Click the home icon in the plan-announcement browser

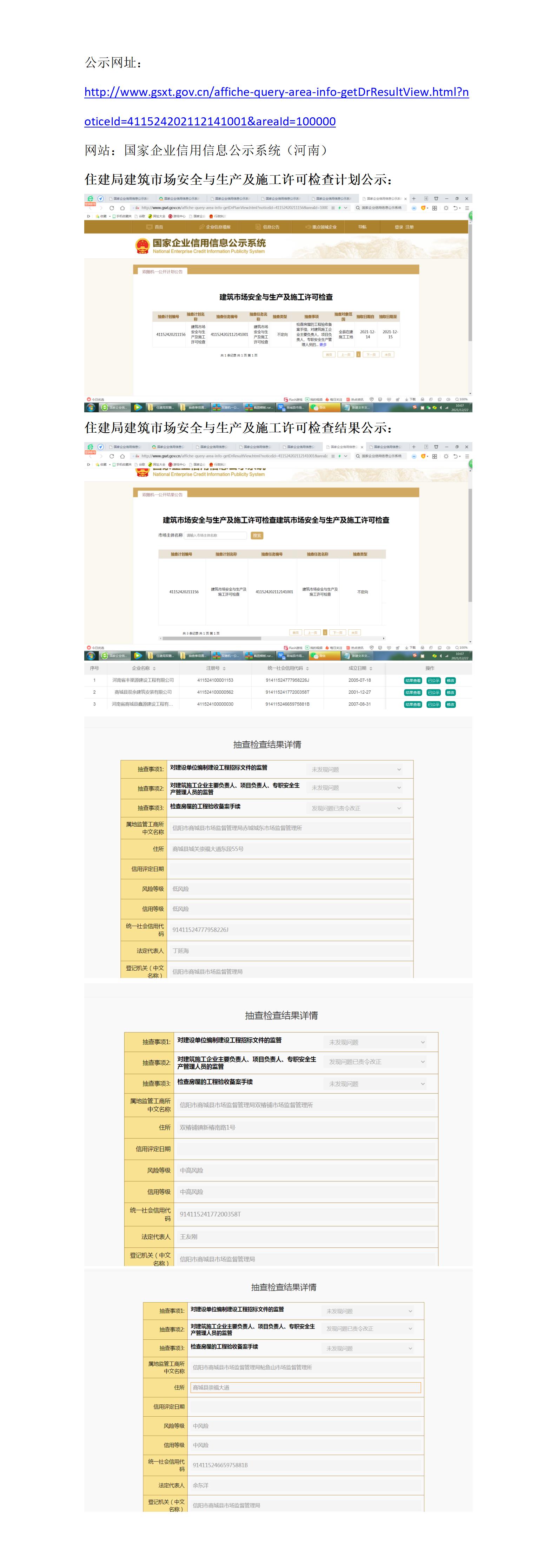[x=122, y=208]
